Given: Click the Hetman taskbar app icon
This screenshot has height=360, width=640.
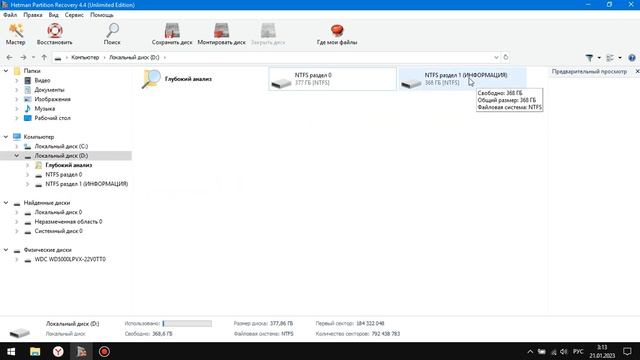Looking at the screenshot, I should pyautogui.click(x=81, y=351).
